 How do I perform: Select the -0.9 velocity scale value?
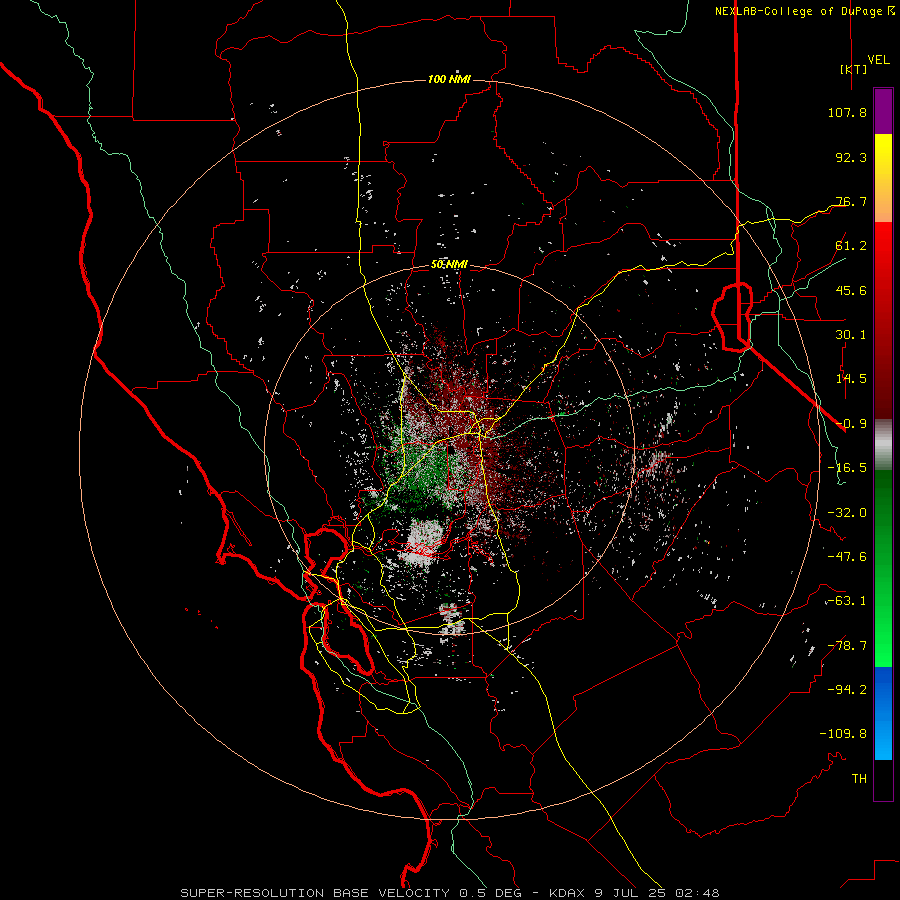coord(851,424)
